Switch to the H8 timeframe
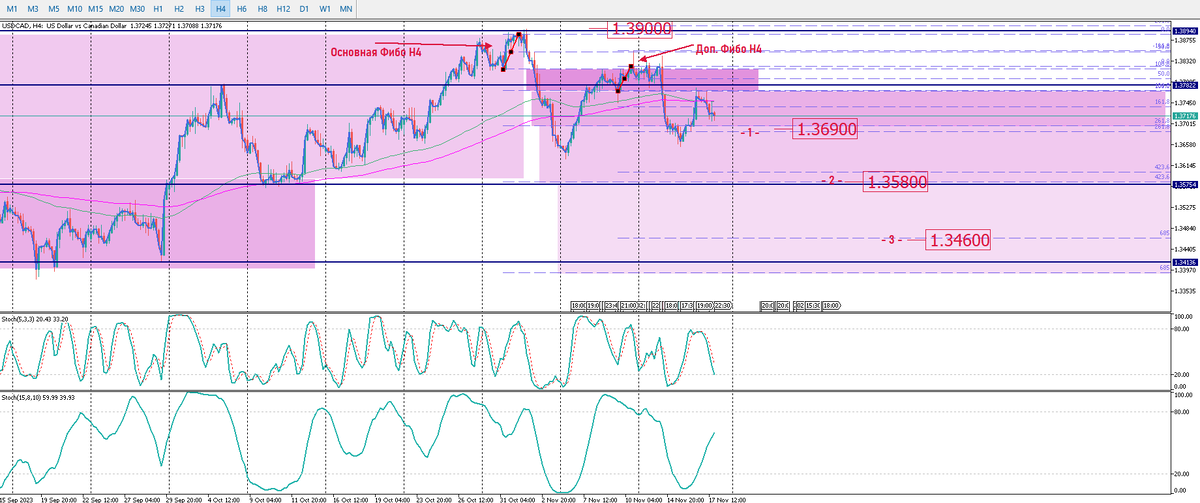The height and width of the screenshot is (503, 1200). tap(263, 8)
